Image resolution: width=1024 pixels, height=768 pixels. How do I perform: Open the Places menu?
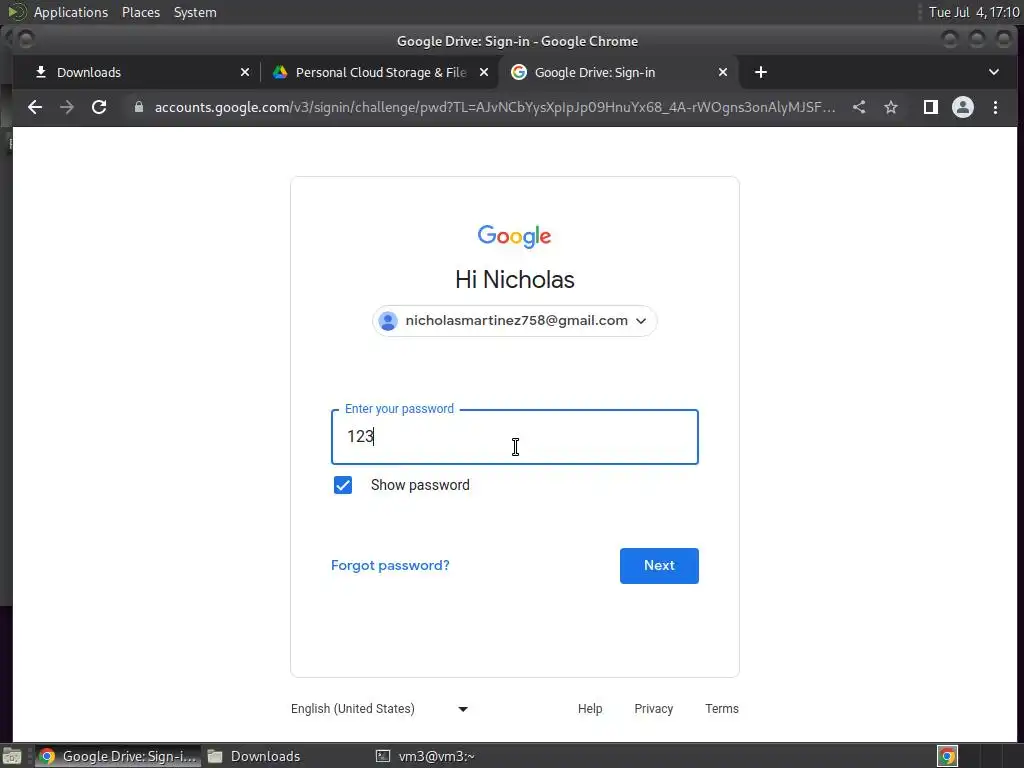140,12
